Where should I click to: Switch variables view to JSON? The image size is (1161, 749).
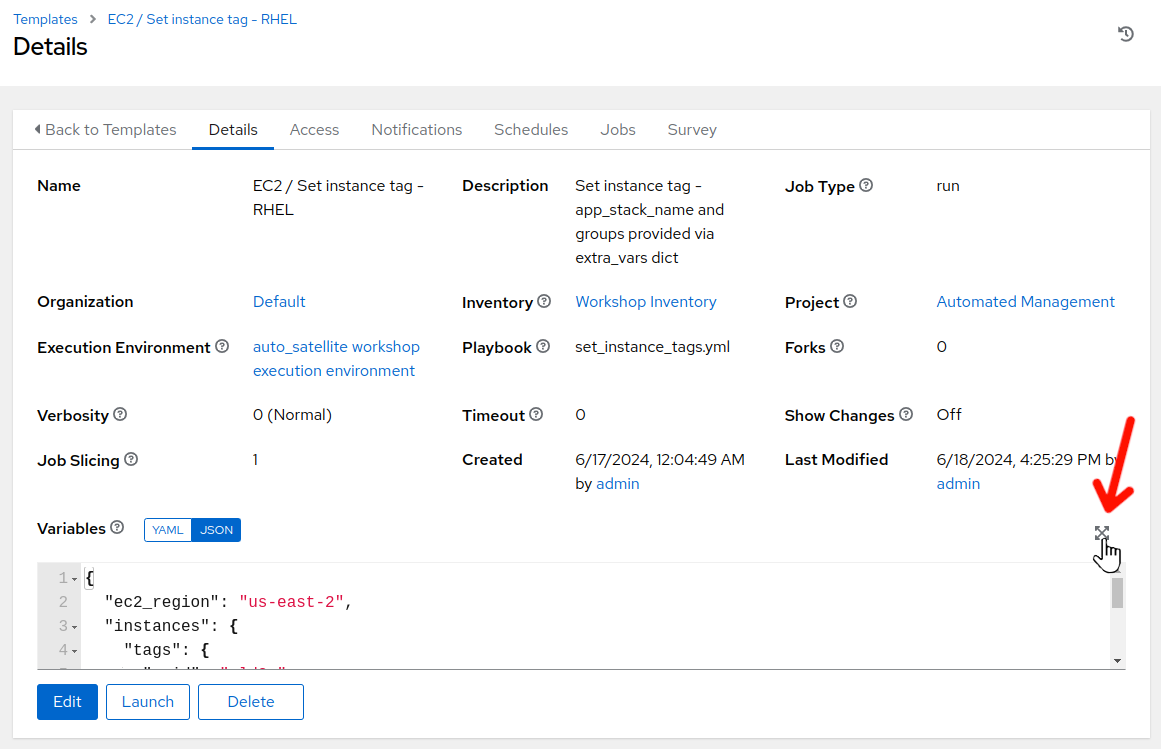216,530
